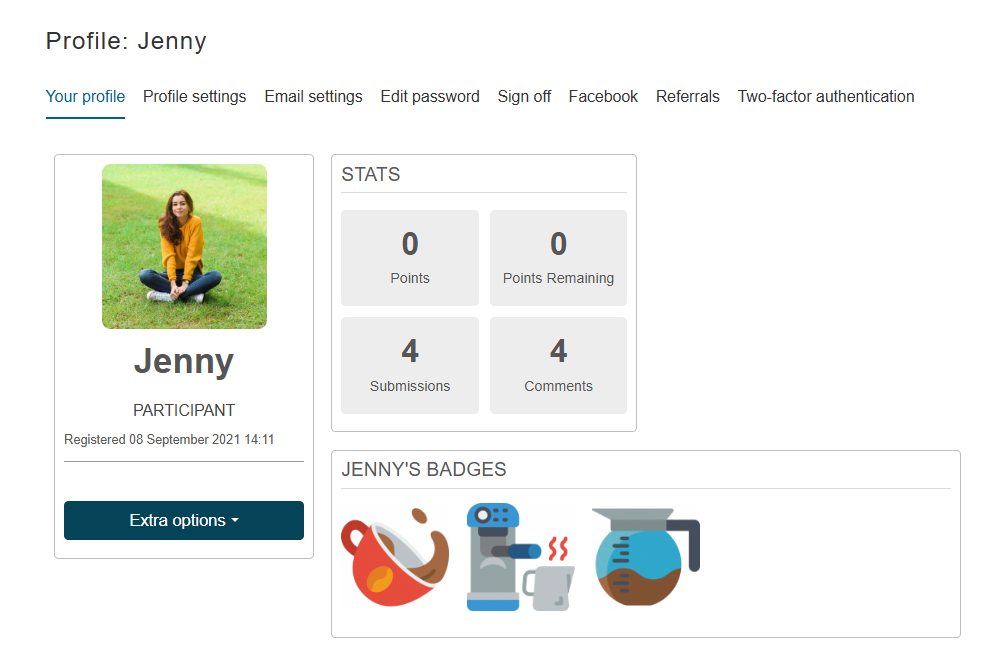Expand the Extra options dropdown
This screenshot has height=654, width=996.
pos(184,520)
